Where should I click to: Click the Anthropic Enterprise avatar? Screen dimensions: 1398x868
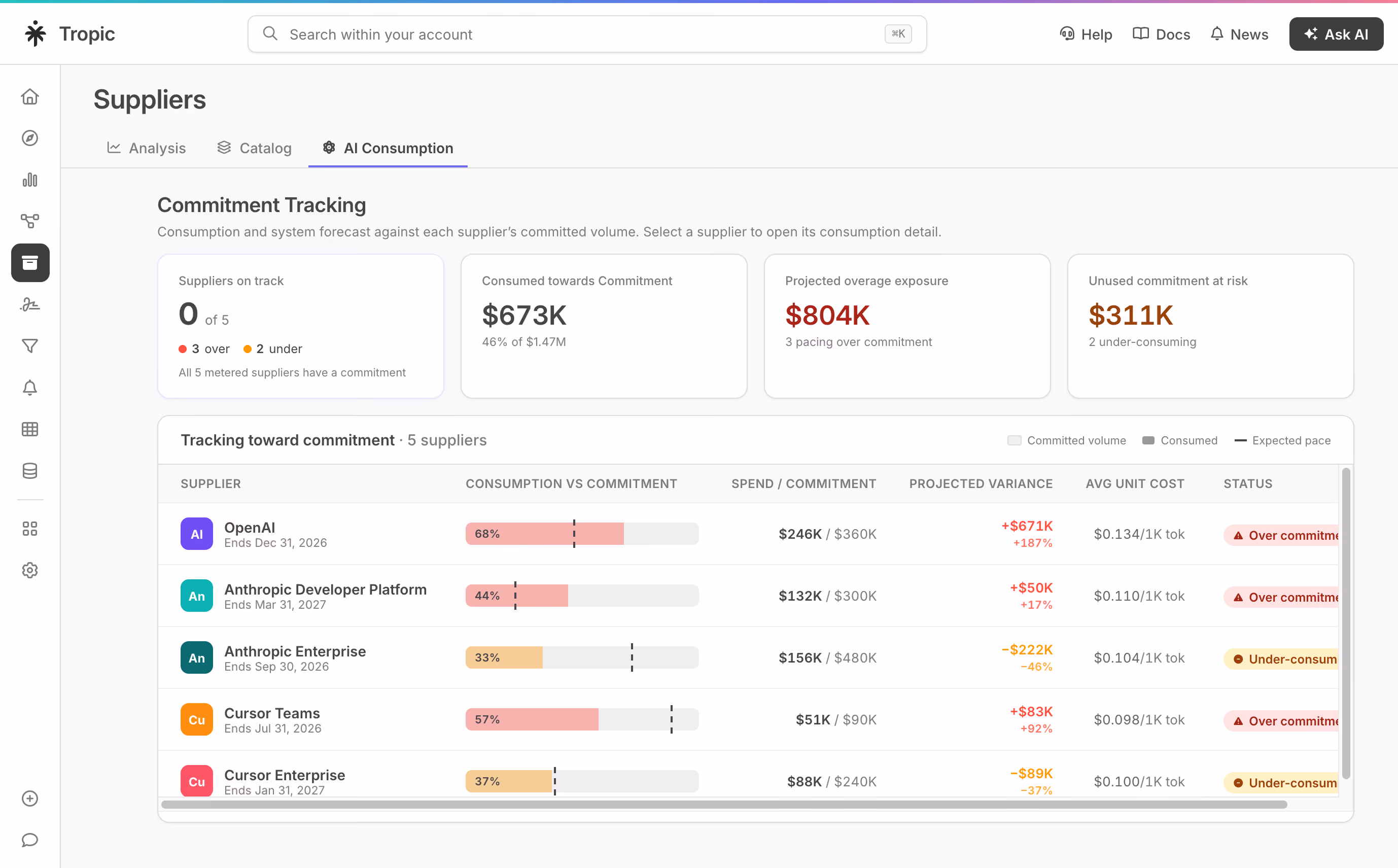197,658
